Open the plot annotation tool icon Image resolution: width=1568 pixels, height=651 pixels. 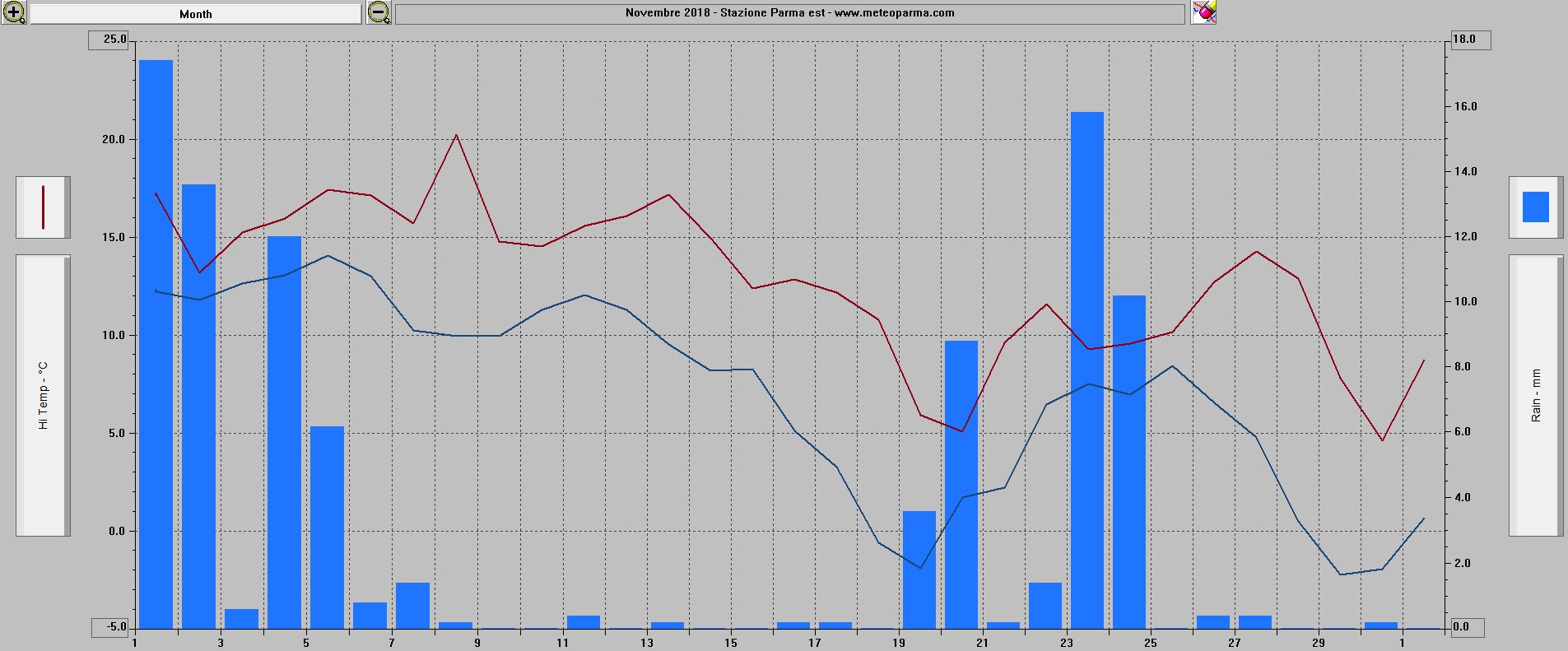1203,12
